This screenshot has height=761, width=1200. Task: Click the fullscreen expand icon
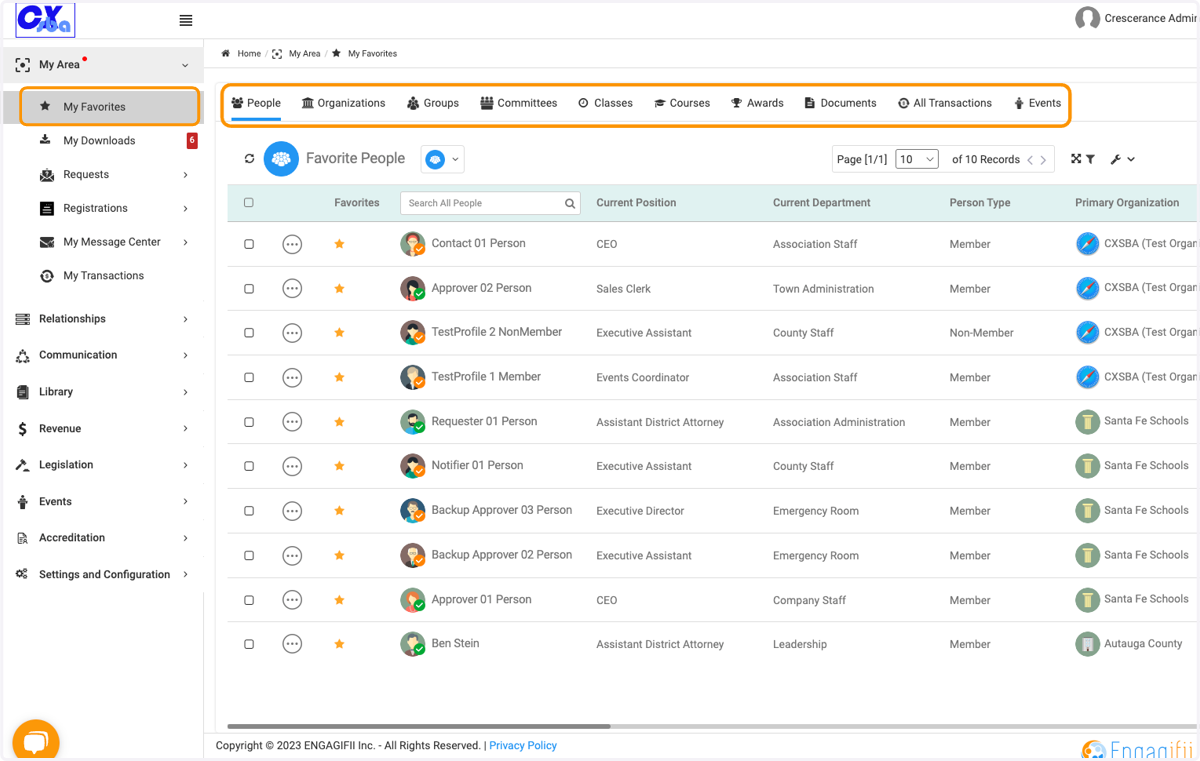[x=1076, y=159]
